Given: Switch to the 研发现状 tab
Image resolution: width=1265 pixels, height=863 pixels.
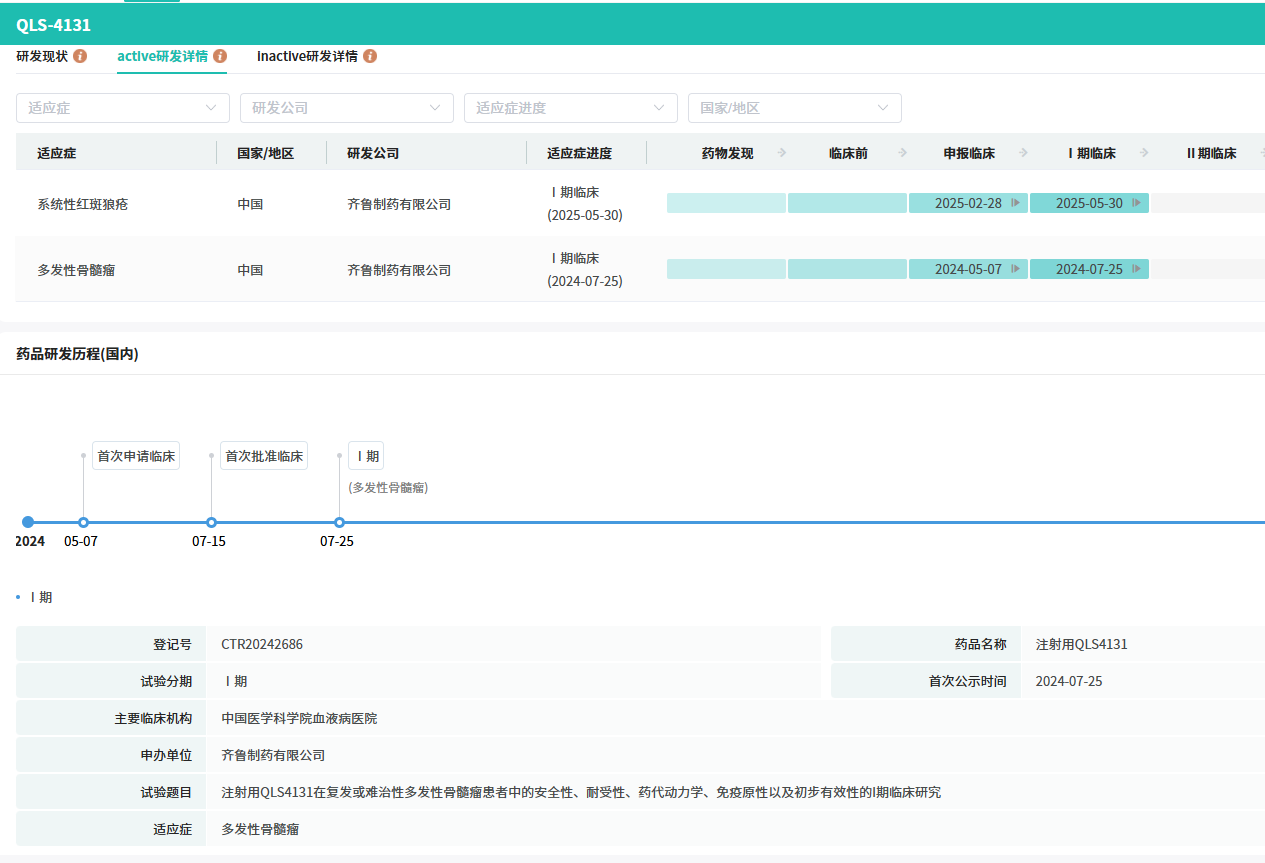Looking at the screenshot, I should (x=42, y=56).
